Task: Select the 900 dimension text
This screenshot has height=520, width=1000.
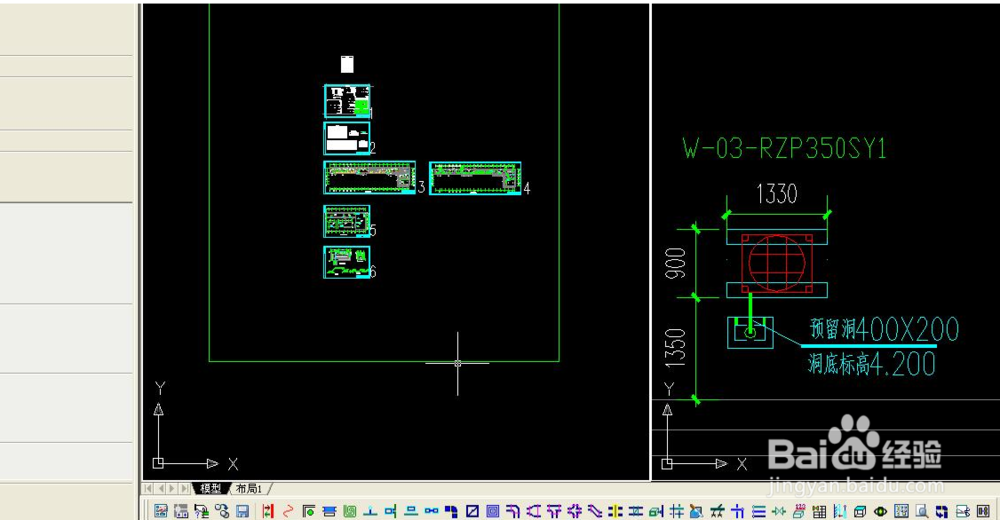Action: [675, 263]
